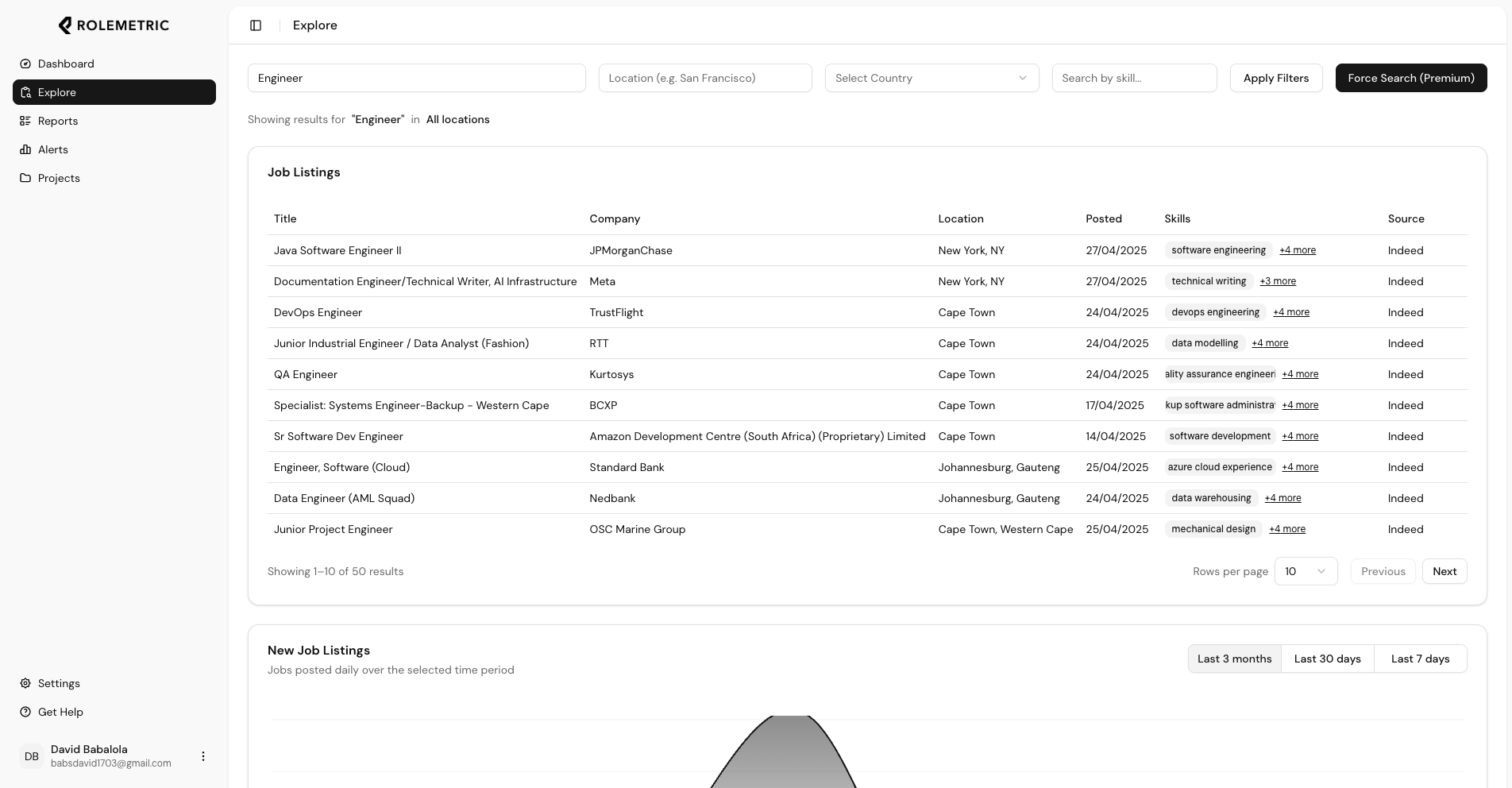The width and height of the screenshot is (1512, 788).
Task: Expand +4 more skills for Nedbank listing
Action: click(1282, 498)
